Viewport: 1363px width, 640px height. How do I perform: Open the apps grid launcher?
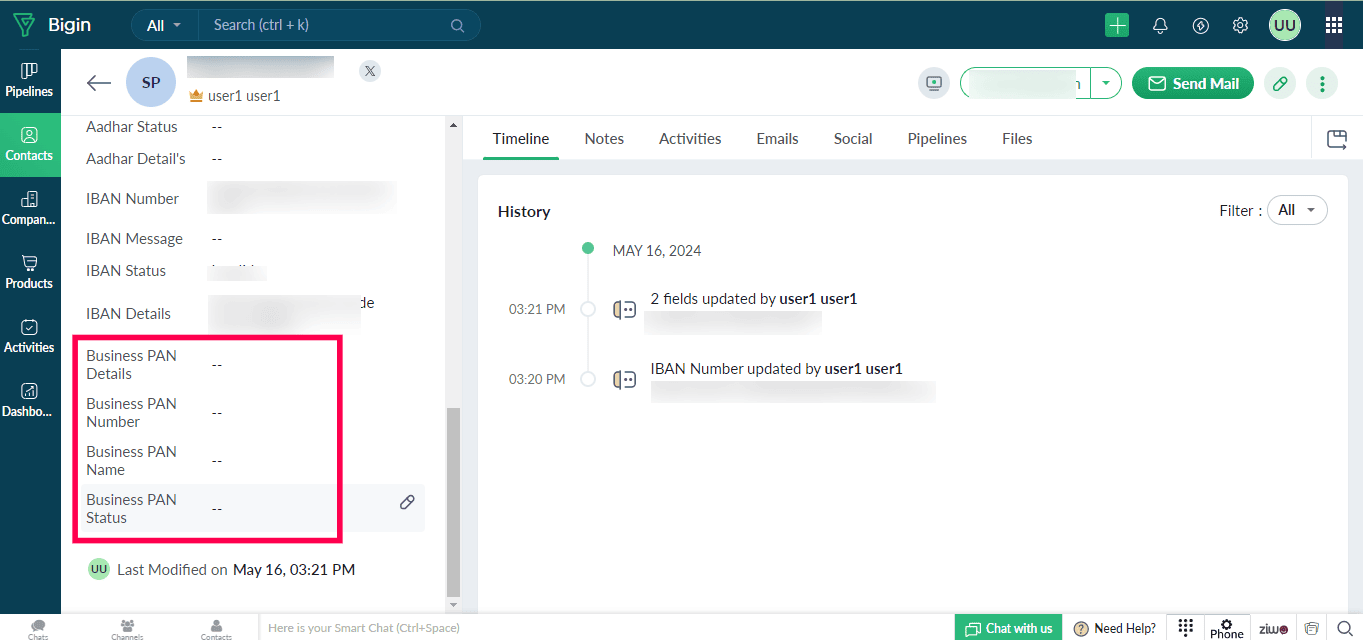click(x=1334, y=25)
